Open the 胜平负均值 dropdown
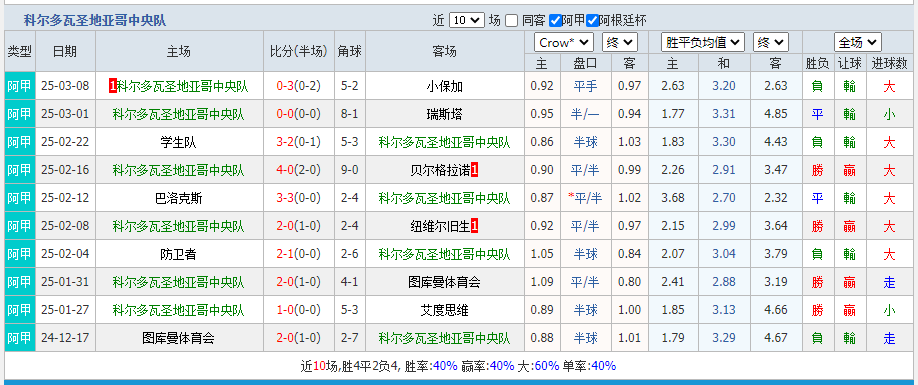918x385 pixels. [x=703, y=42]
